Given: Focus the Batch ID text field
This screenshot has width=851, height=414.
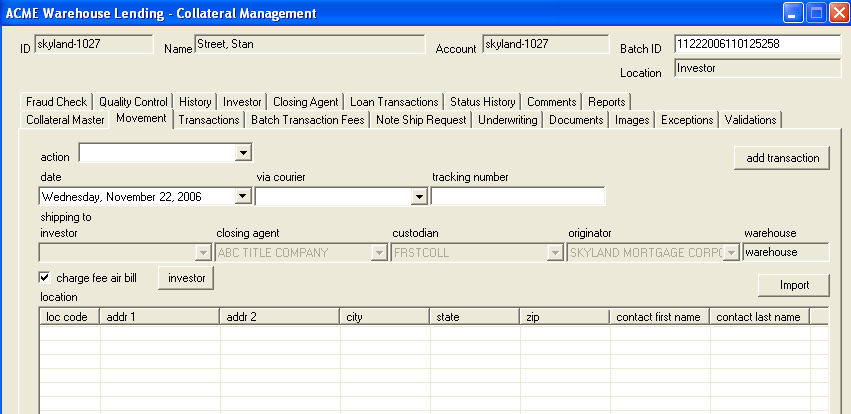Looking at the screenshot, I should [757, 45].
